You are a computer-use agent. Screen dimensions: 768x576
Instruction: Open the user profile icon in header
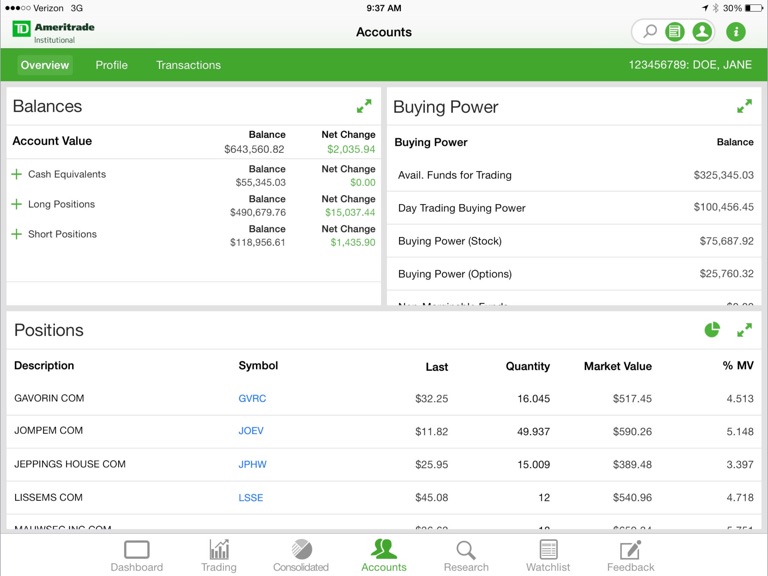point(702,32)
